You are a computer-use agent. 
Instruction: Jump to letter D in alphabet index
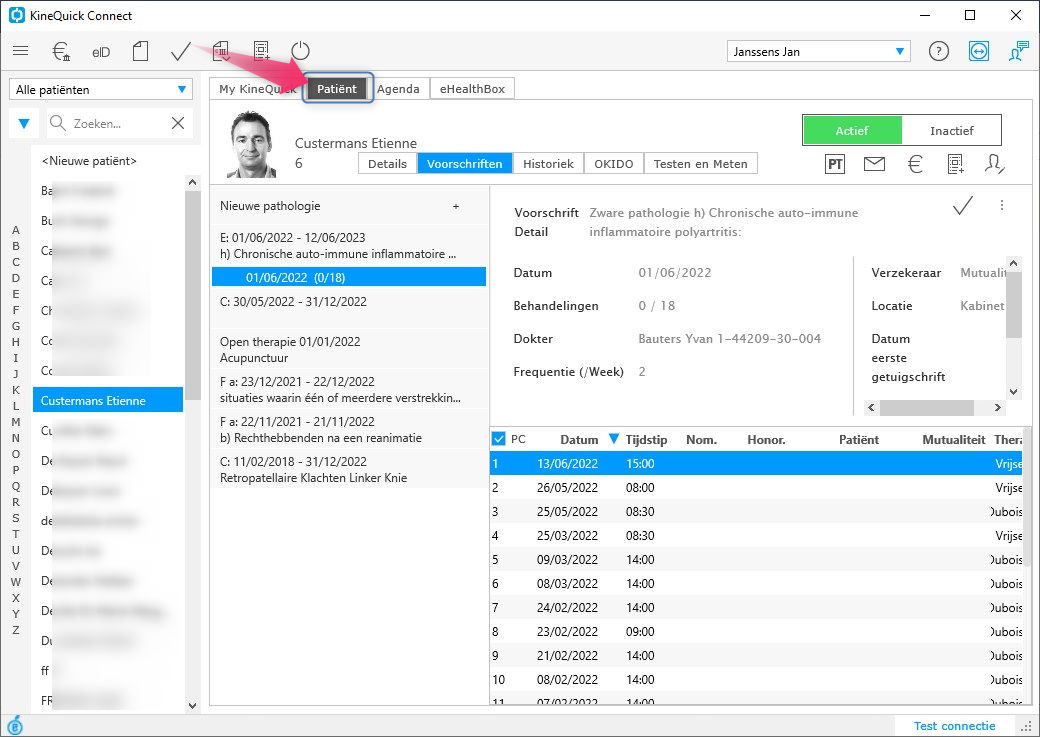[x=16, y=278]
